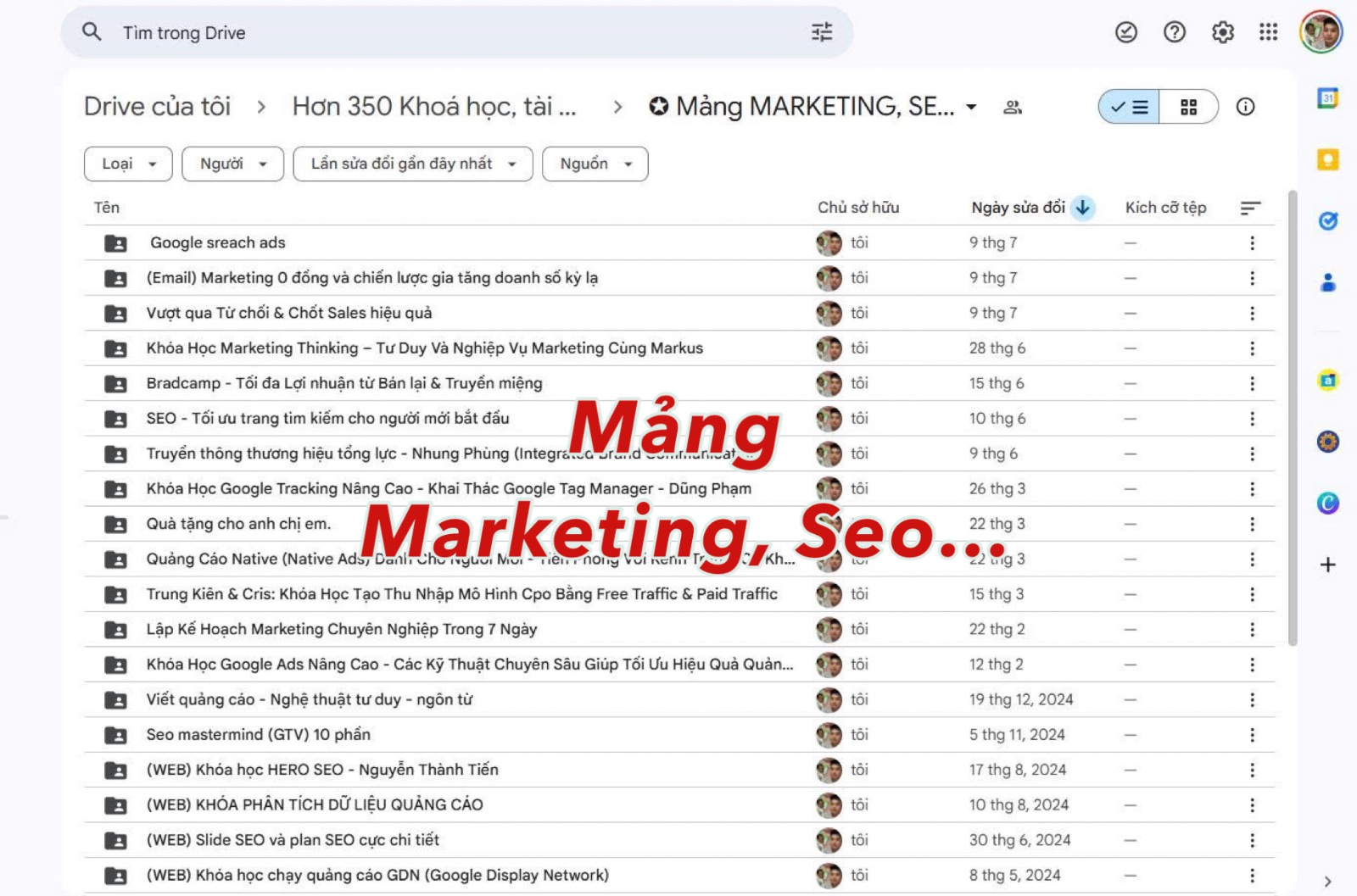This screenshot has height=896, width=1357.
Task: Open Lần sửa đổi gần đây nhất dropdown
Action: [413, 164]
